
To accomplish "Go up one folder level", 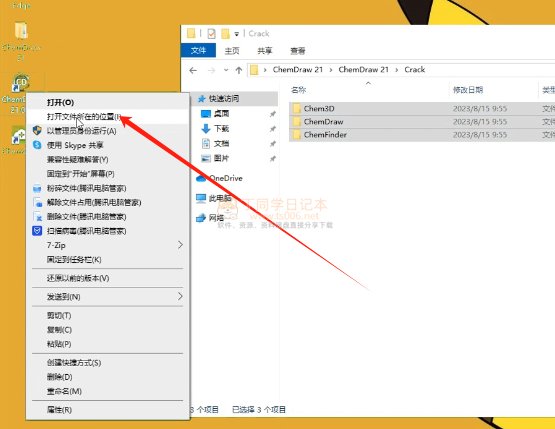I will [239, 70].
